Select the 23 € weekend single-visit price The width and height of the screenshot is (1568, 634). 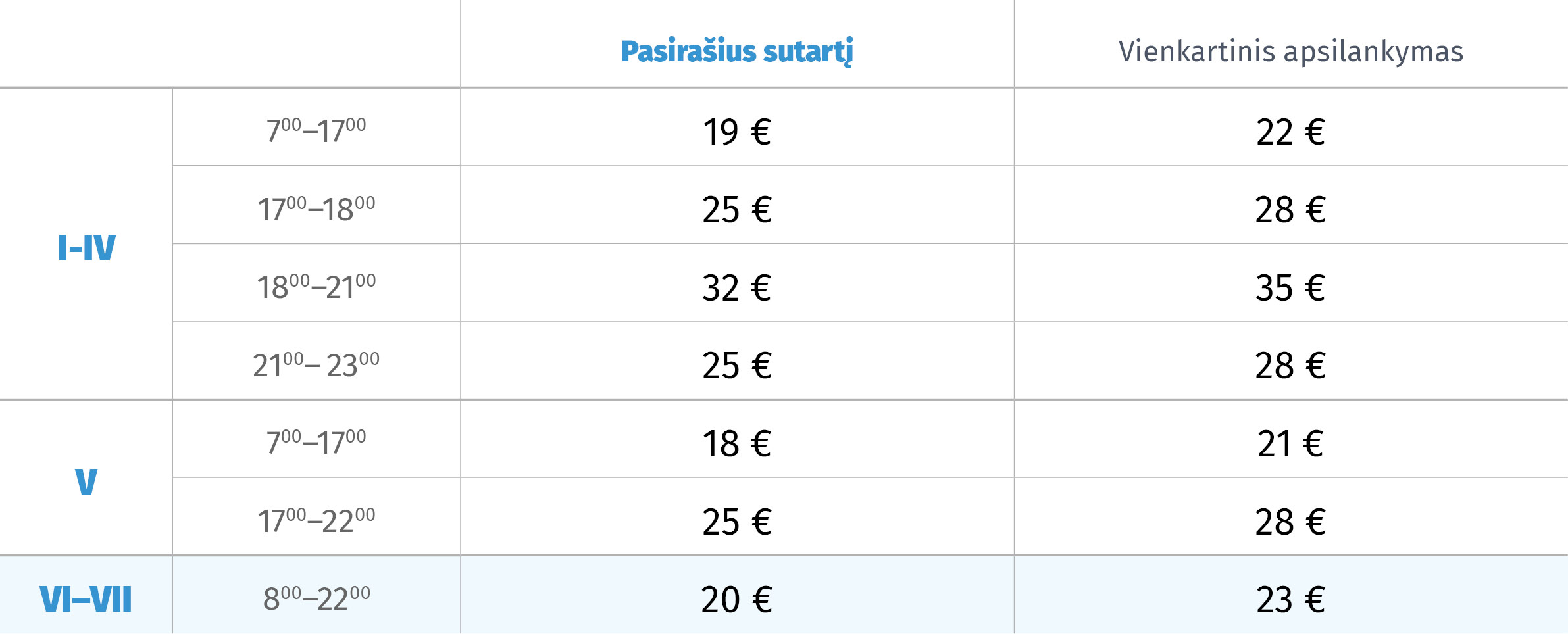coord(1291,599)
